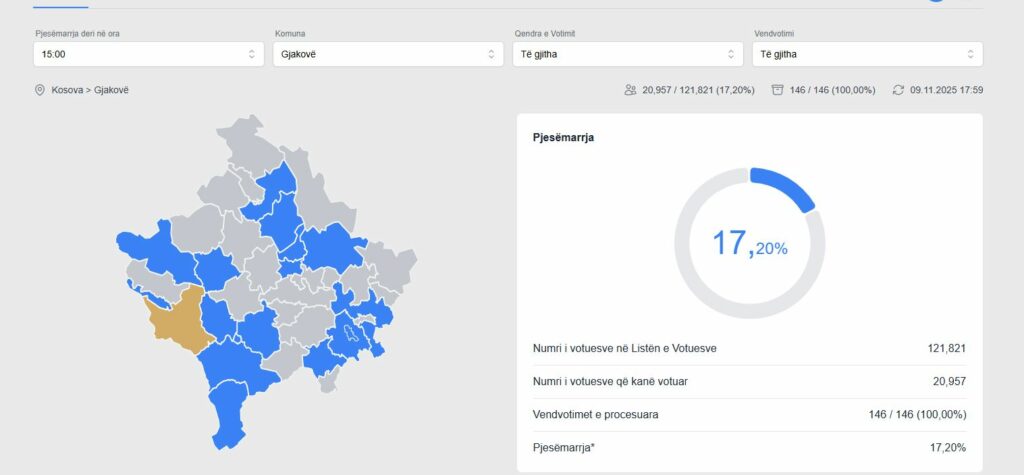Open the Qendra e Votimit dropdown
This screenshot has height=475, width=1024.
pyautogui.click(x=627, y=54)
